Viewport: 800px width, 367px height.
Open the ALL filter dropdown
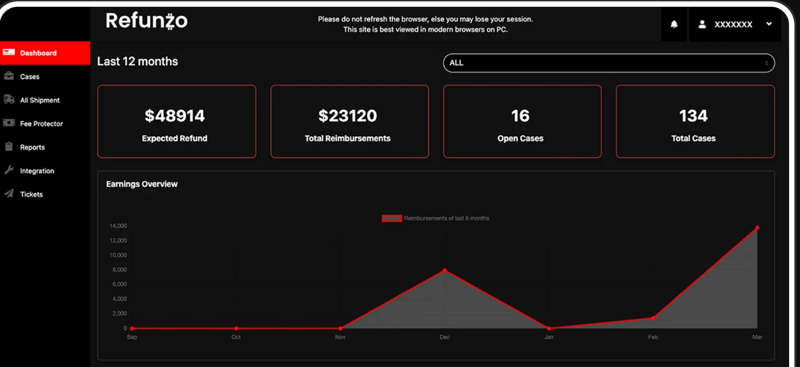[x=609, y=63]
